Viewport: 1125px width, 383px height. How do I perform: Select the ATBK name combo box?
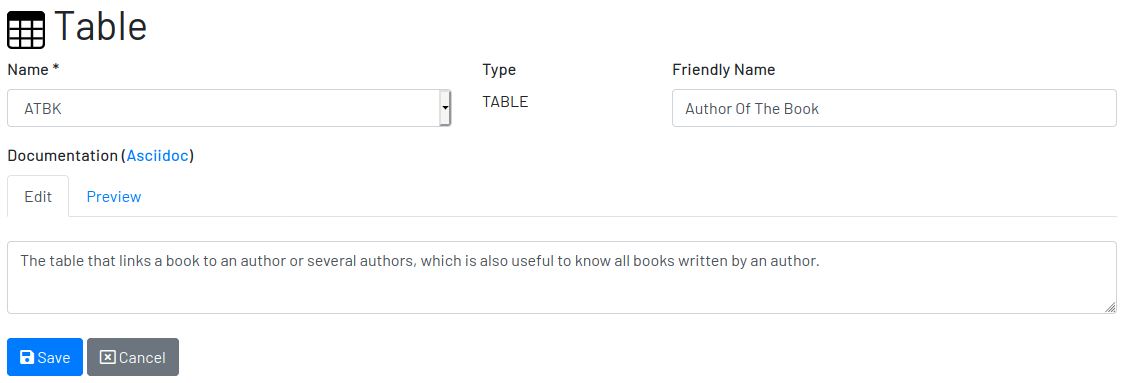pyautogui.click(x=229, y=108)
